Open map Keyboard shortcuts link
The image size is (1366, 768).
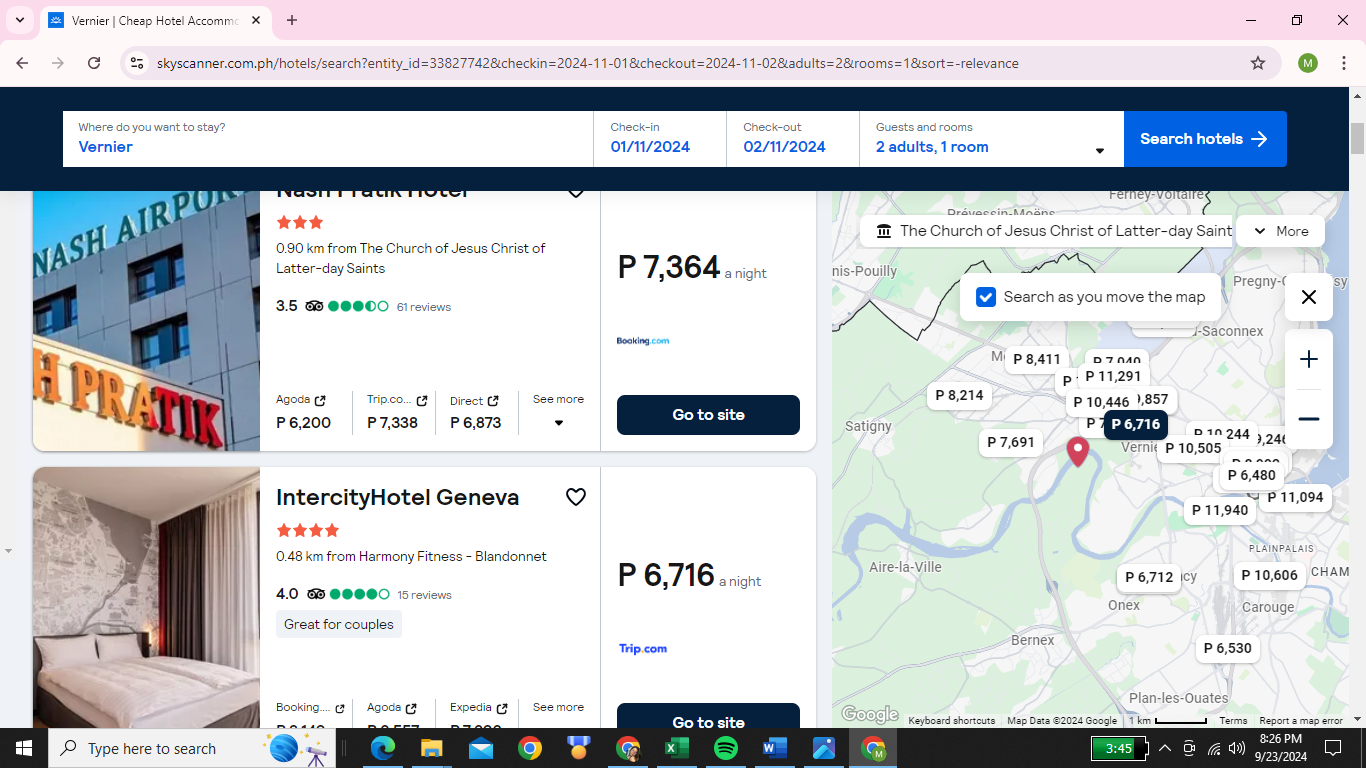[x=951, y=721]
